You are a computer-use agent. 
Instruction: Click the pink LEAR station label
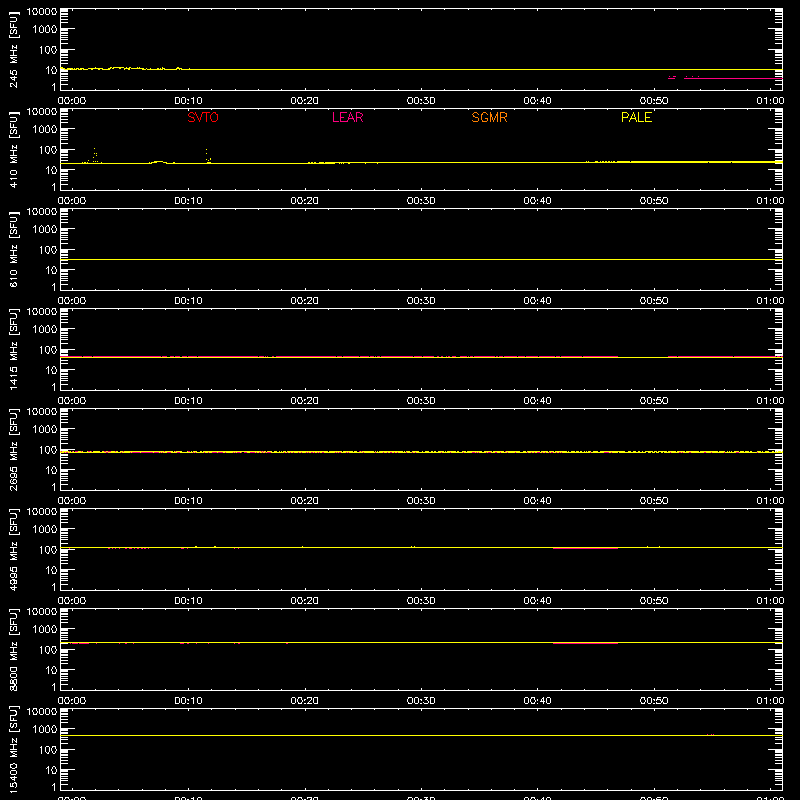point(347,117)
